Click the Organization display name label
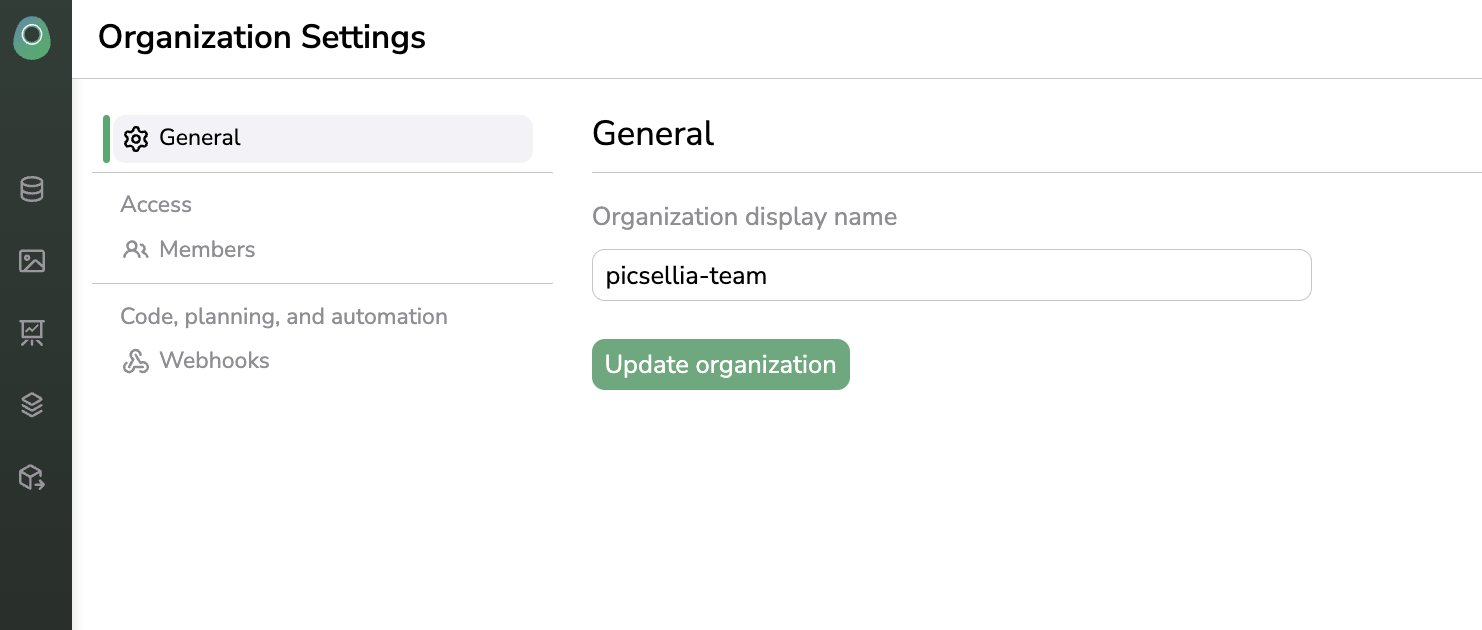The height and width of the screenshot is (630, 1482). click(744, 217)
